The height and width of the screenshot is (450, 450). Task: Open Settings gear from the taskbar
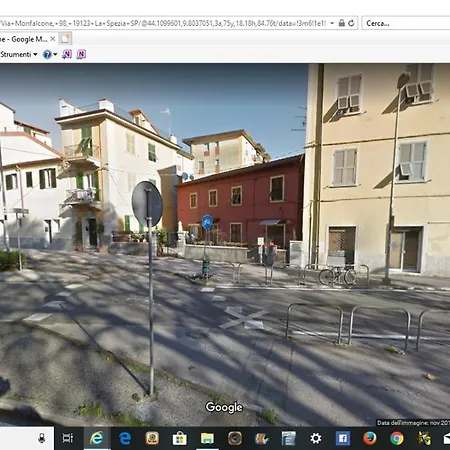pos(316,438)
